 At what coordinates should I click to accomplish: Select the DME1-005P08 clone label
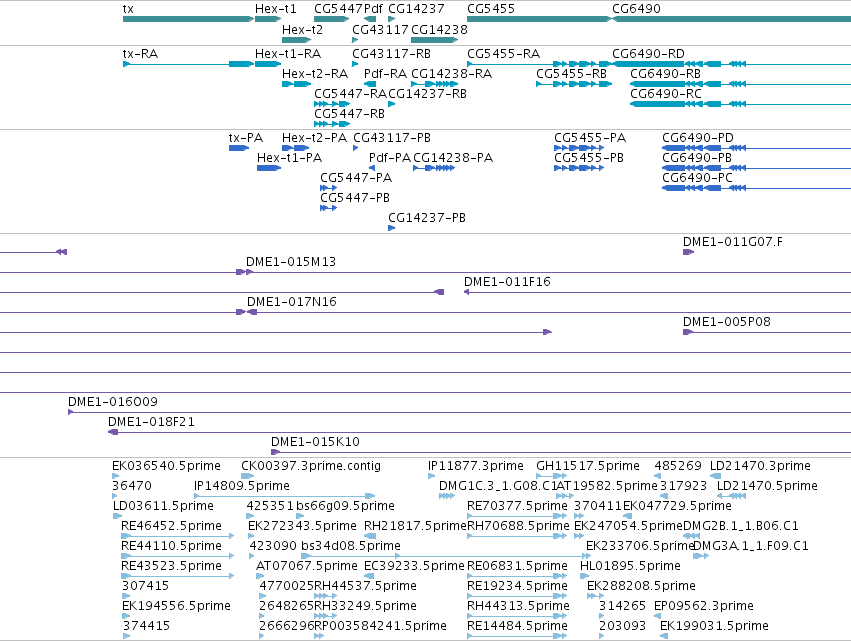click(x=727, y=321)
